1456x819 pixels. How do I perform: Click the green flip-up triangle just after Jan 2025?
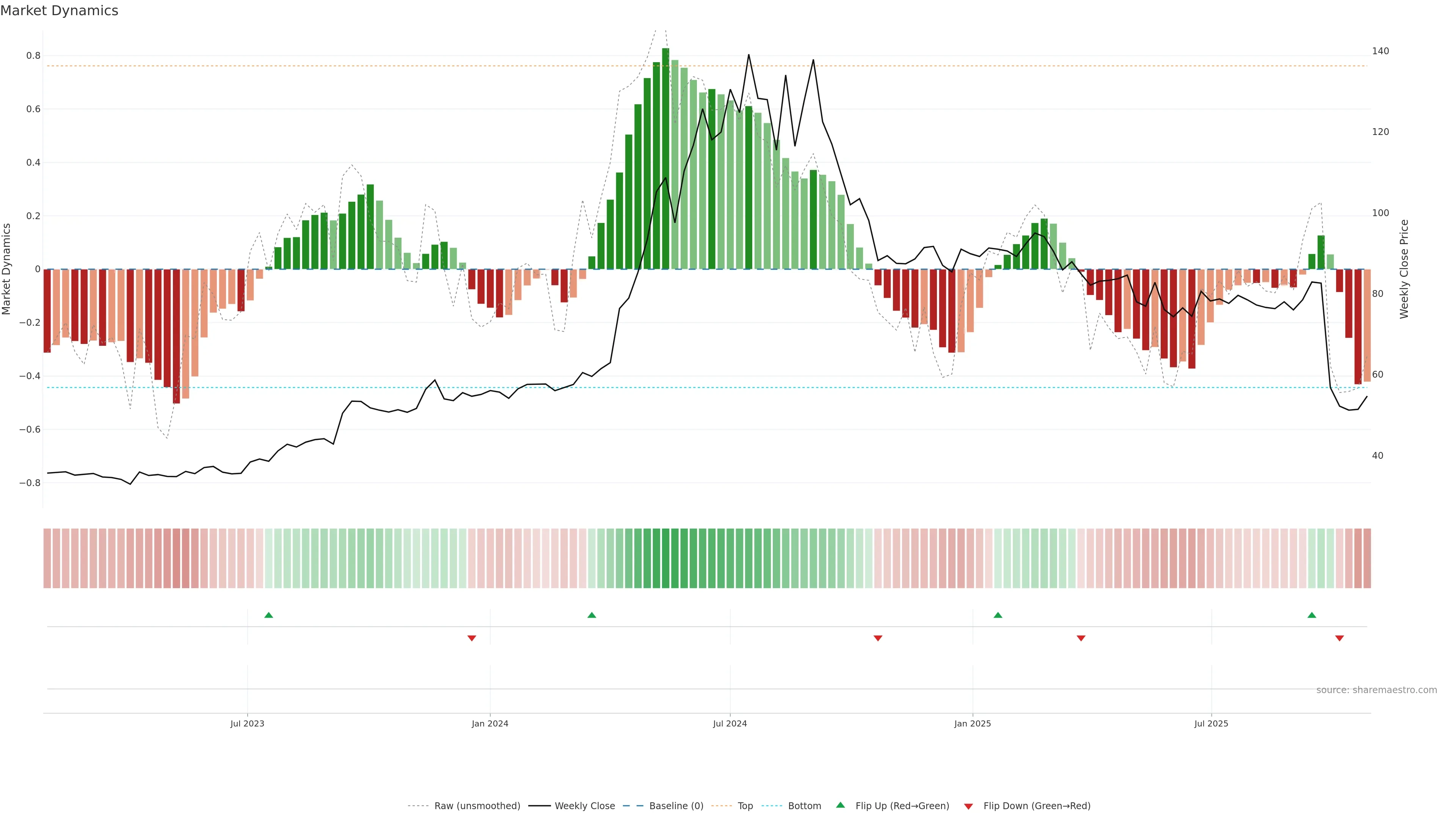click(x=998, y=615)
